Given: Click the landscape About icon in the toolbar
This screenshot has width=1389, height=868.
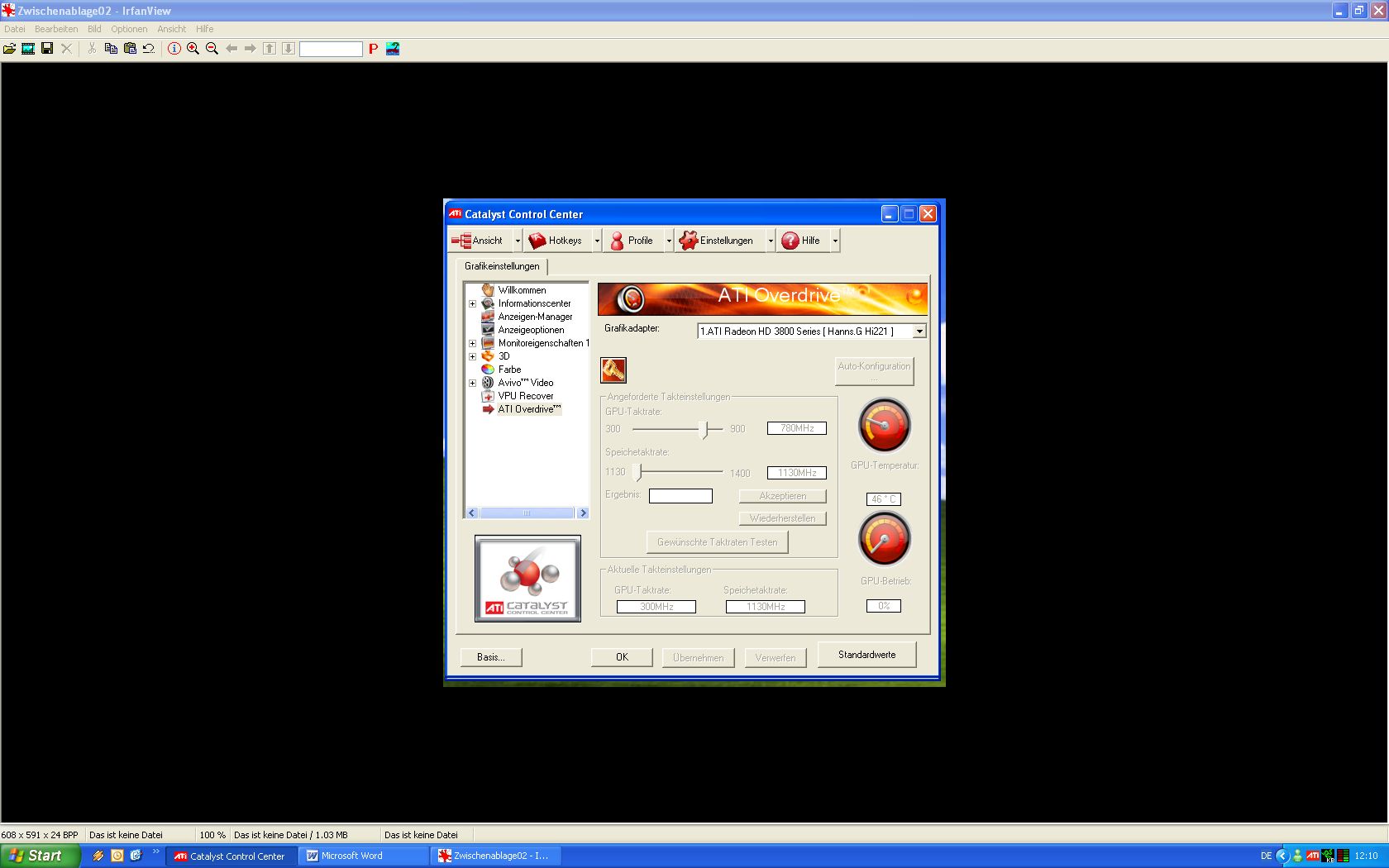Looking at the screenshot, I should [393, 49].
